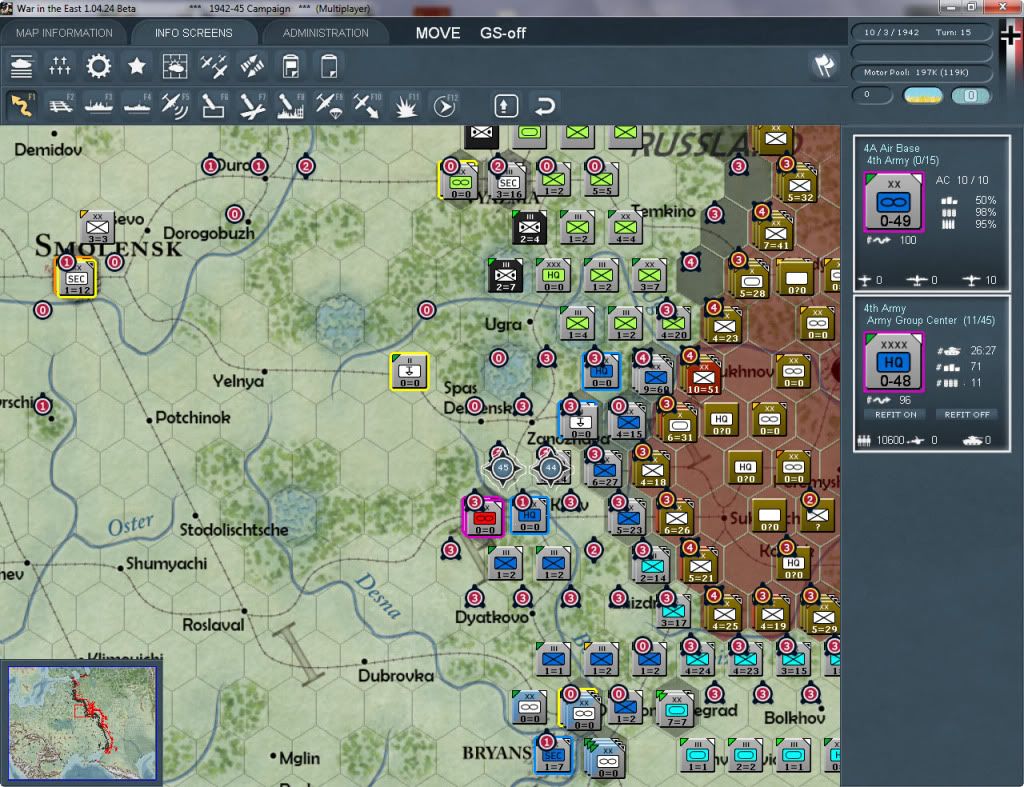Click the minimap overview thumbnail
This screenshot has width=1024, height=787.
pos(82,723)
